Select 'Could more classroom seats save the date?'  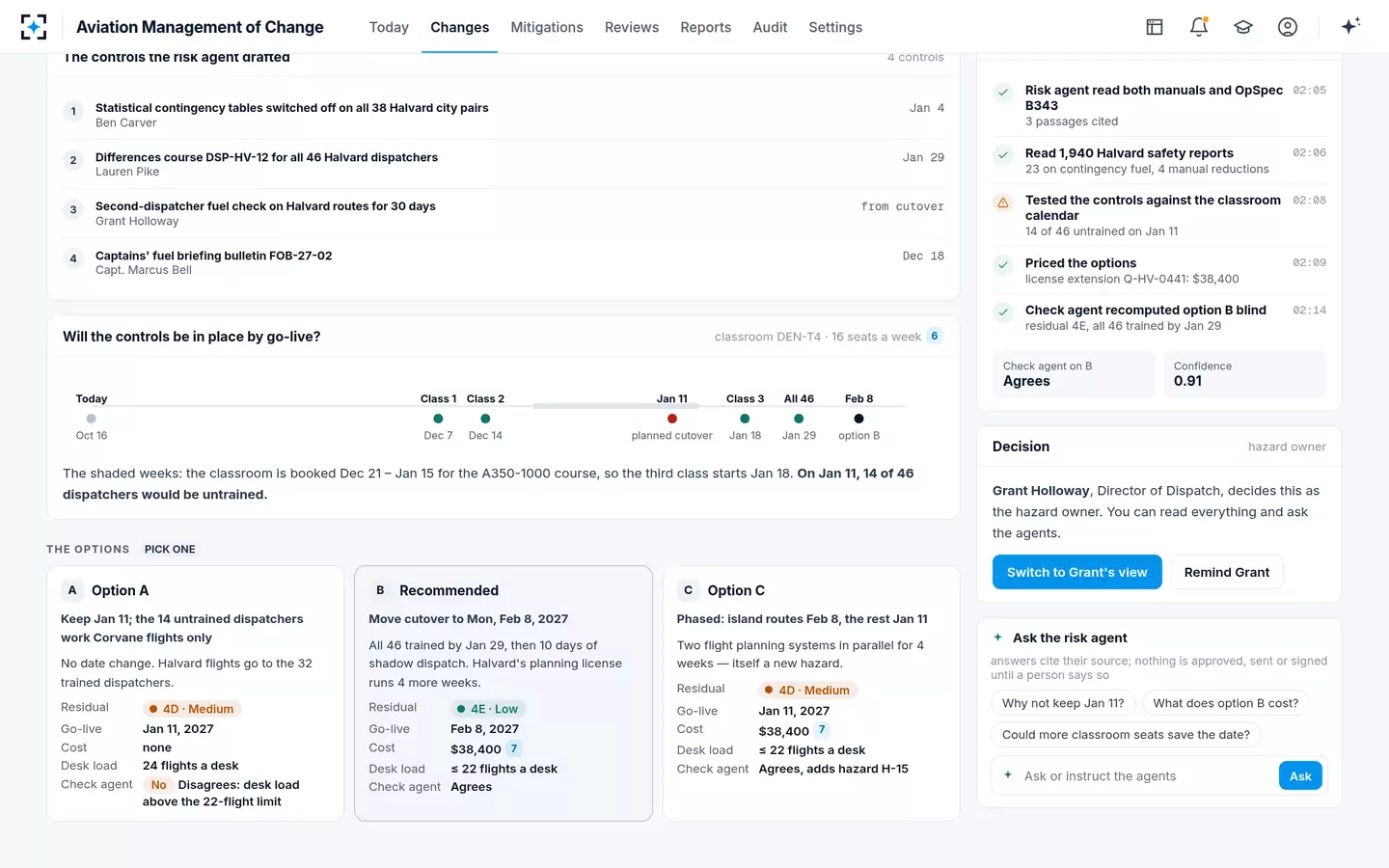click(x=1126, y=735)
